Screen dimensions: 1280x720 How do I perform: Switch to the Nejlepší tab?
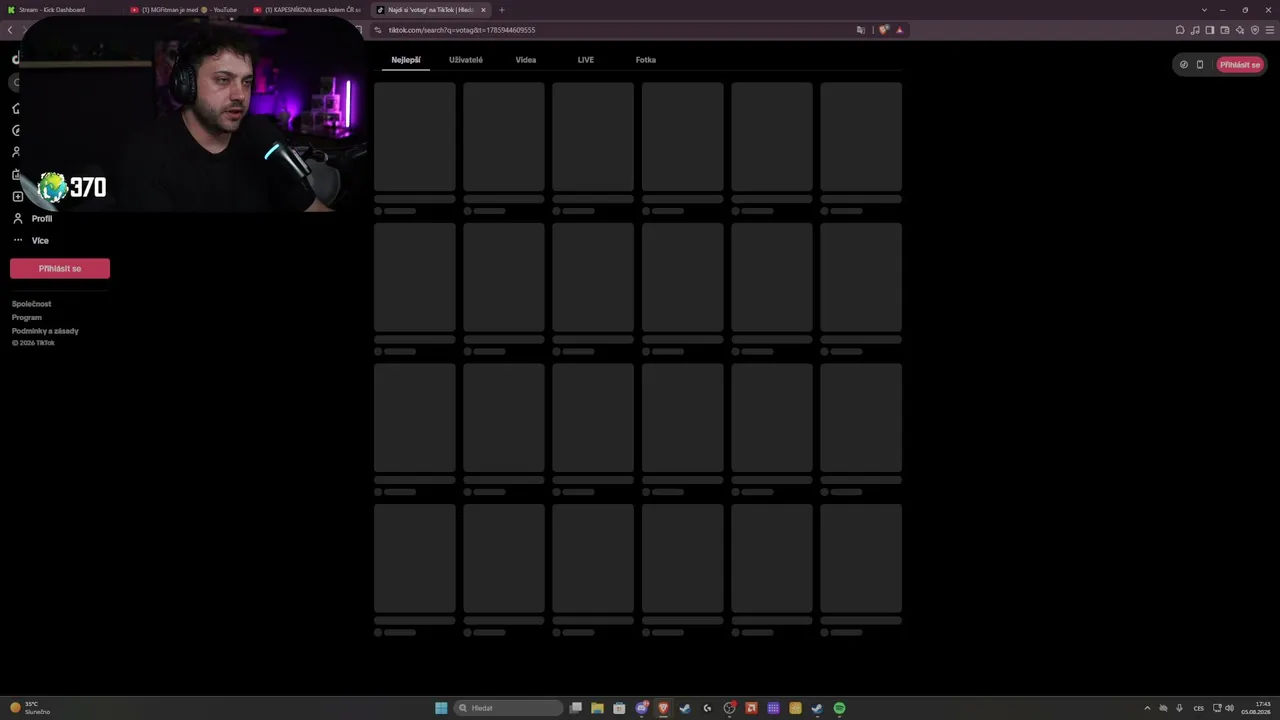coord(406,60)
